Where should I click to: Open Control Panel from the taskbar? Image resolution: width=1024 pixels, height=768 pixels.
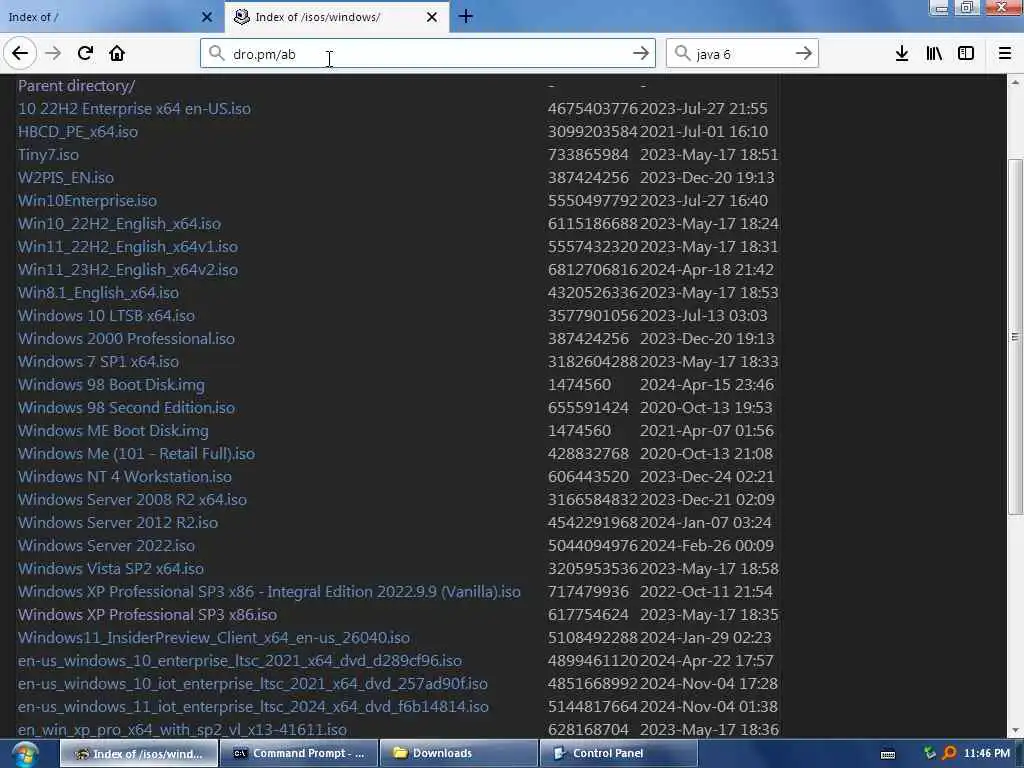pyautogui.click(x=619, y=753)
